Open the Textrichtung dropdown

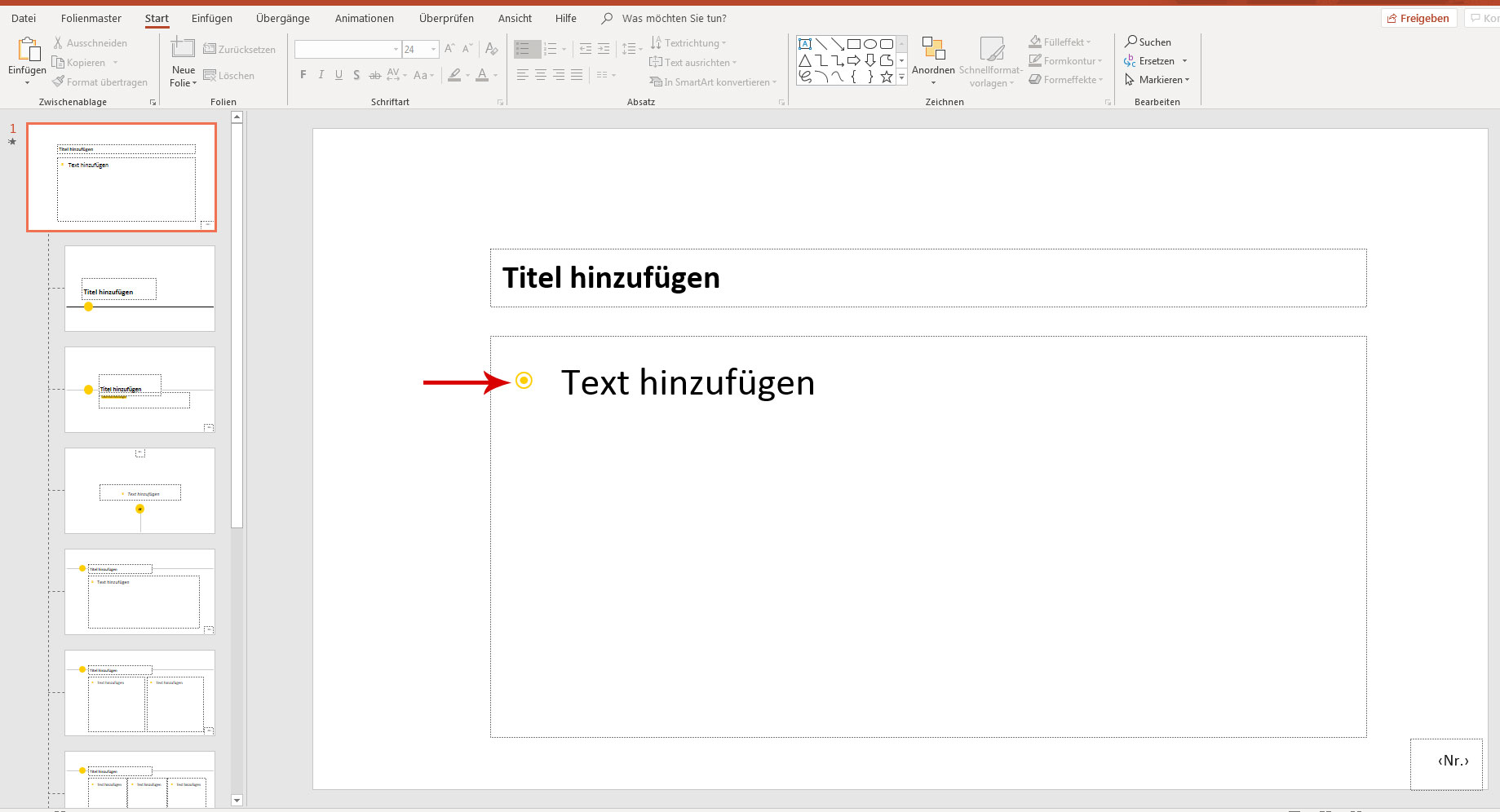tap(688, 43)
